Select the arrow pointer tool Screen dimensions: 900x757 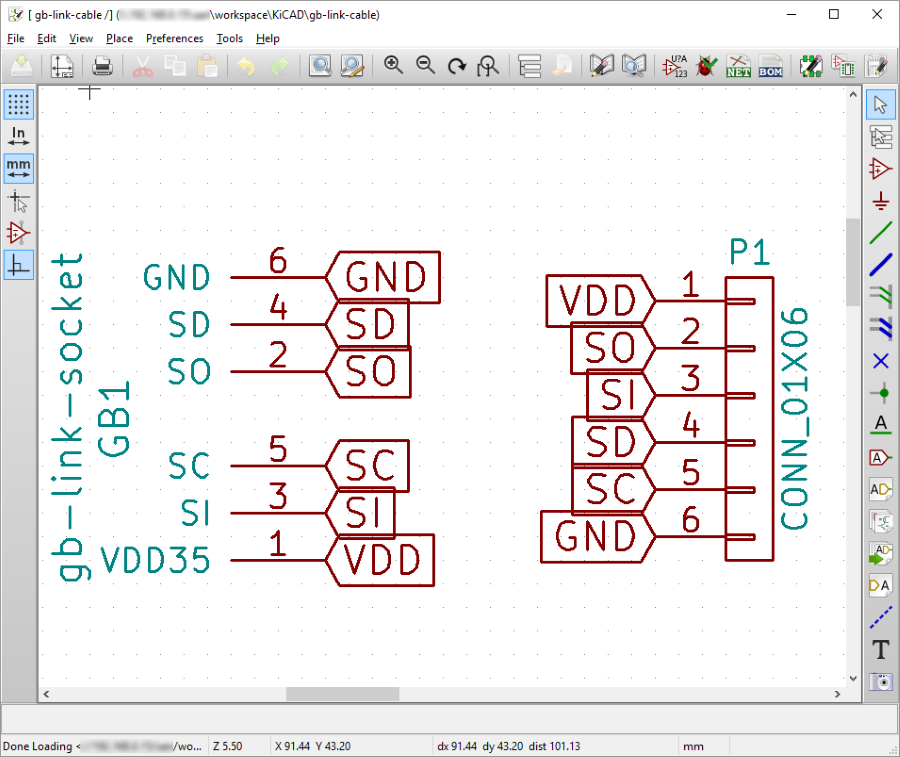click(880, 104)
